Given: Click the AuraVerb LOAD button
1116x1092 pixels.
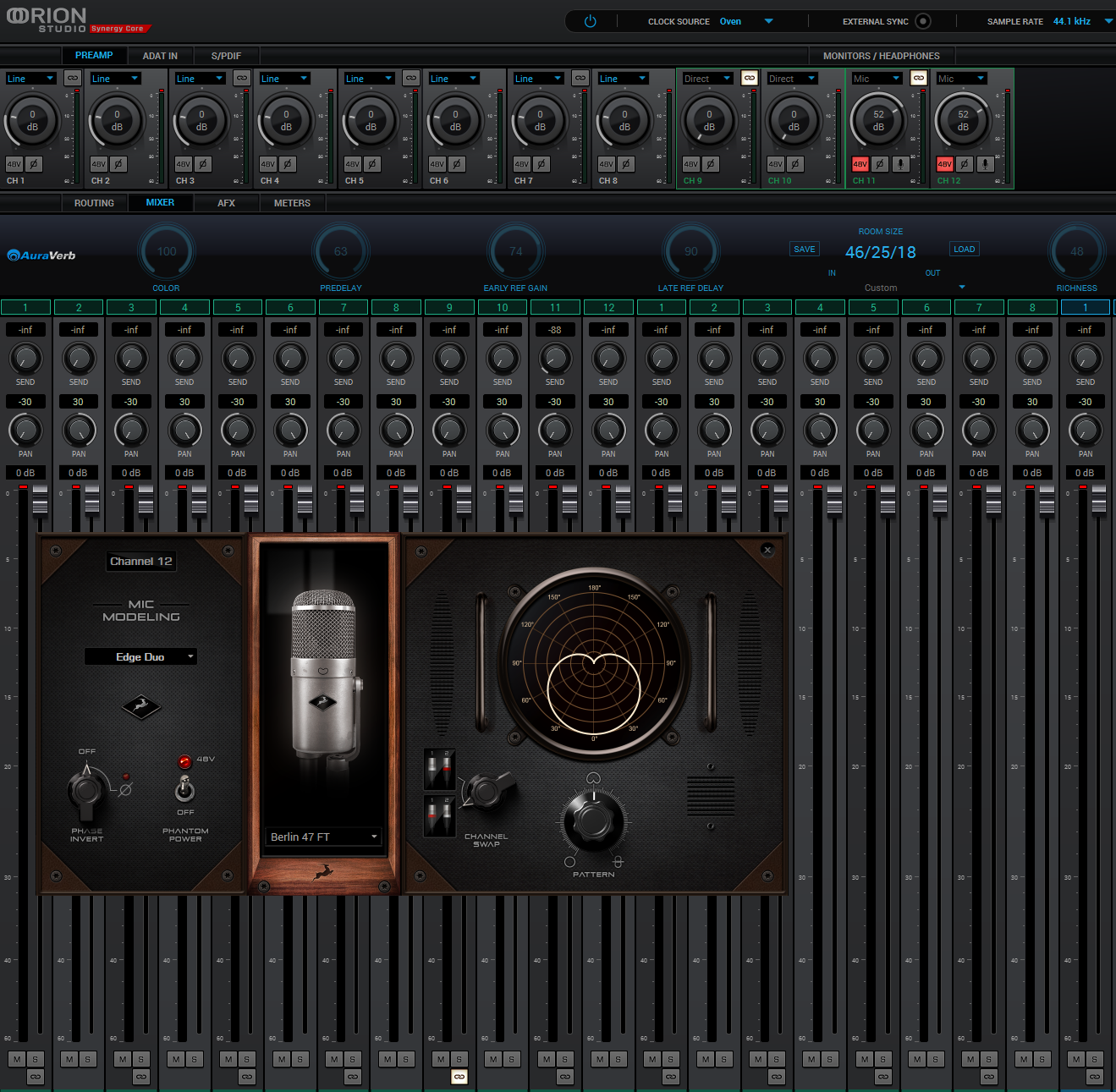Looking at the screenshot, I should coord(964,250).
